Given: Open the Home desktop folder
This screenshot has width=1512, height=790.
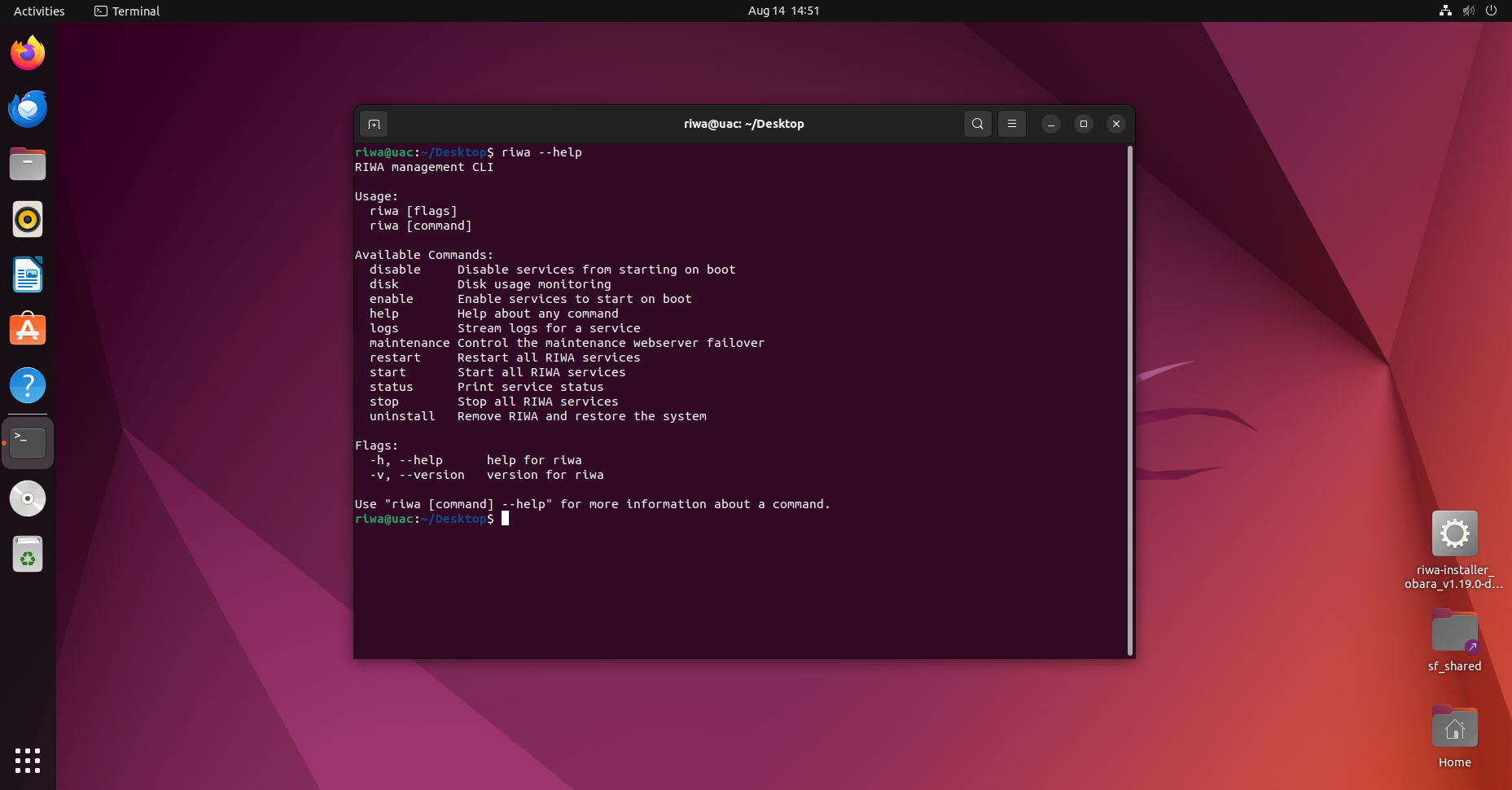Looking at the screenshot, I should (1454, 737).
